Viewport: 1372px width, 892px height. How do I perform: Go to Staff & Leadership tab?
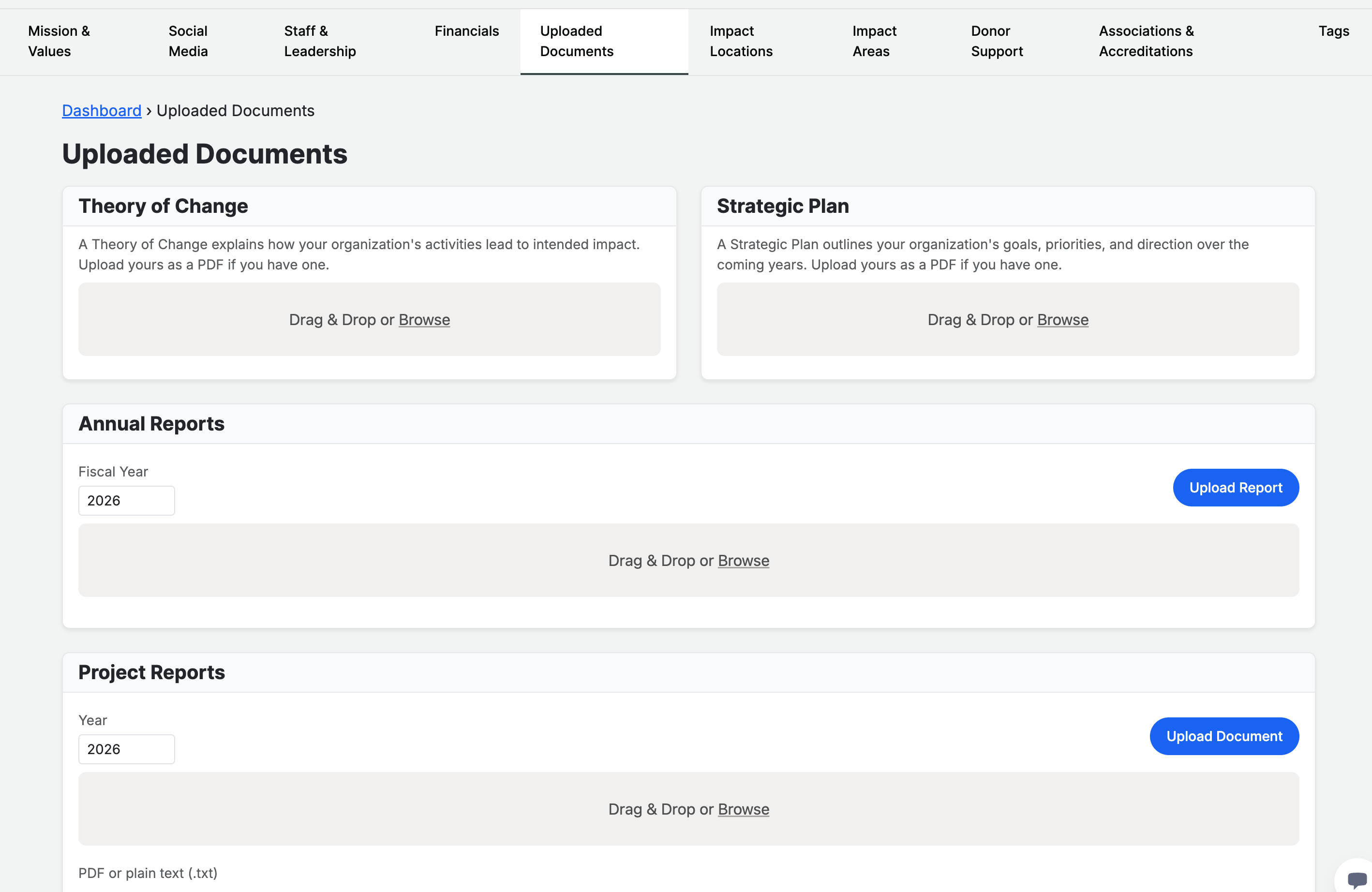319,41
